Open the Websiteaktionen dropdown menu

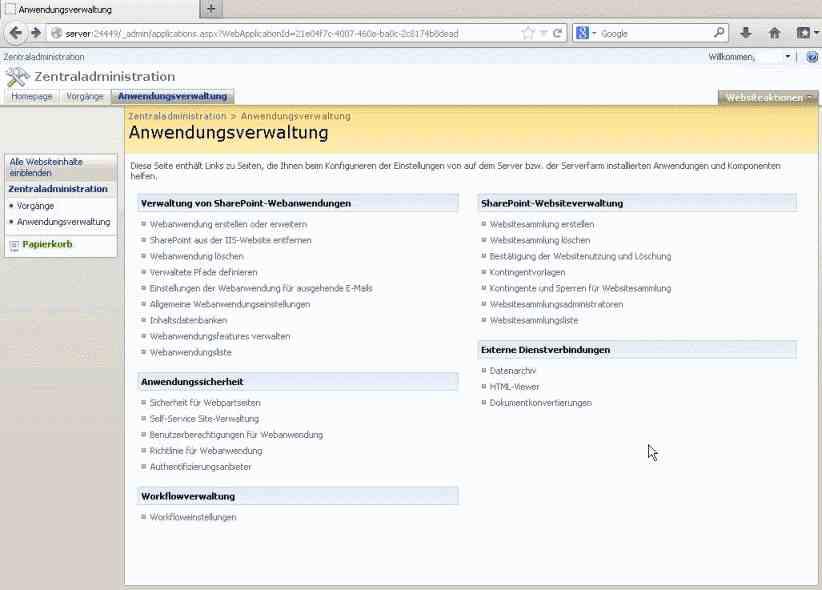click(767, 98)
